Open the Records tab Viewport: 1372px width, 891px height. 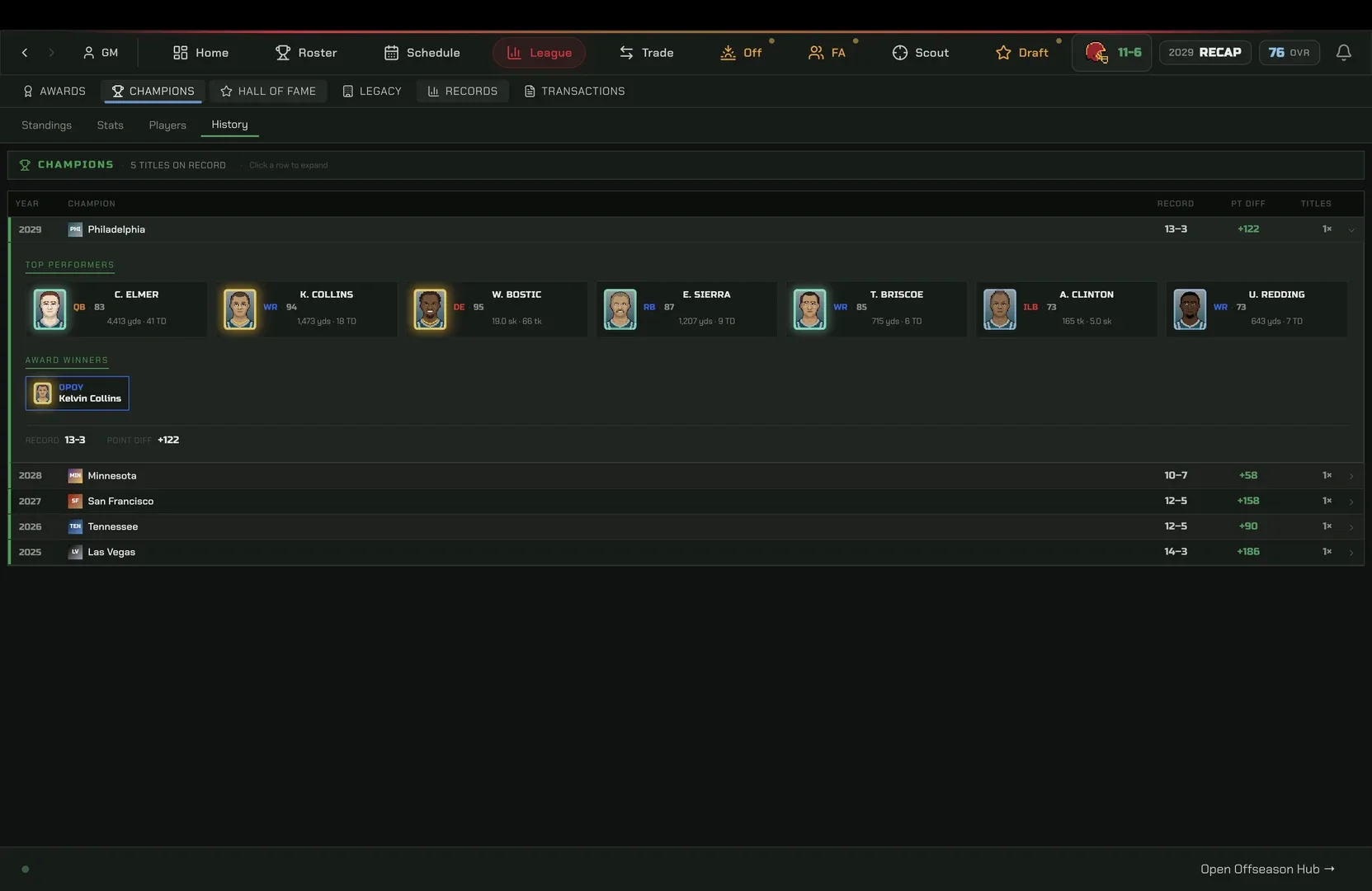[x=463, y=92]
